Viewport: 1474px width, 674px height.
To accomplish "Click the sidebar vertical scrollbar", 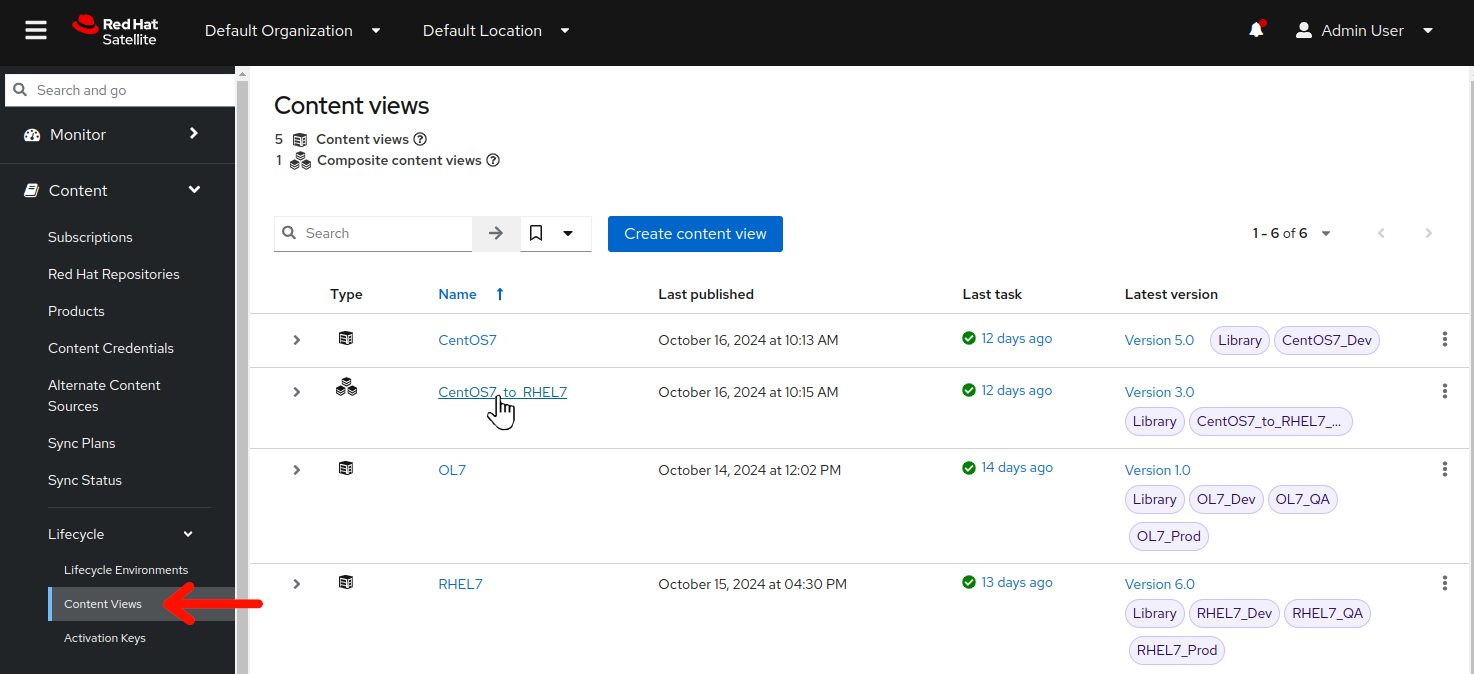I will pyautogui.click(x=241, y=370).
